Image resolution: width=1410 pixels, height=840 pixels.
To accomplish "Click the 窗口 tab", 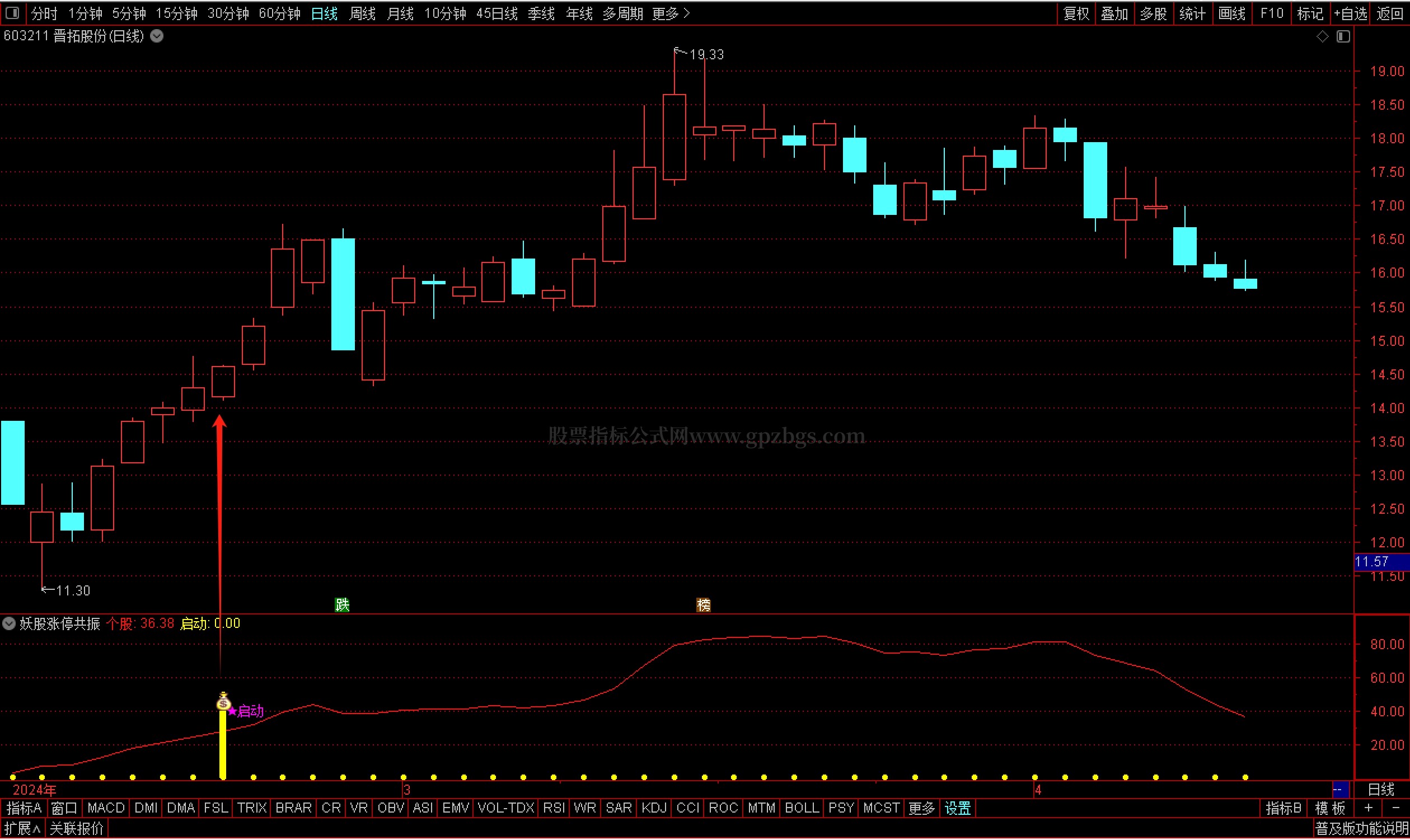I will point(64,809).
